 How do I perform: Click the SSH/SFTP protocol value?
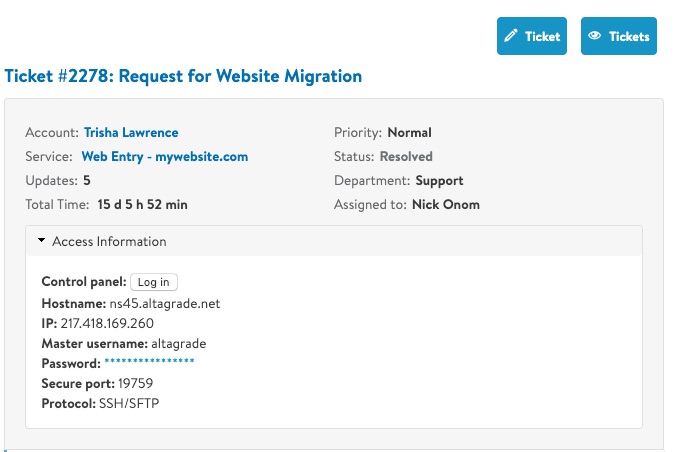pyautogui.click(x=129, y=403)
